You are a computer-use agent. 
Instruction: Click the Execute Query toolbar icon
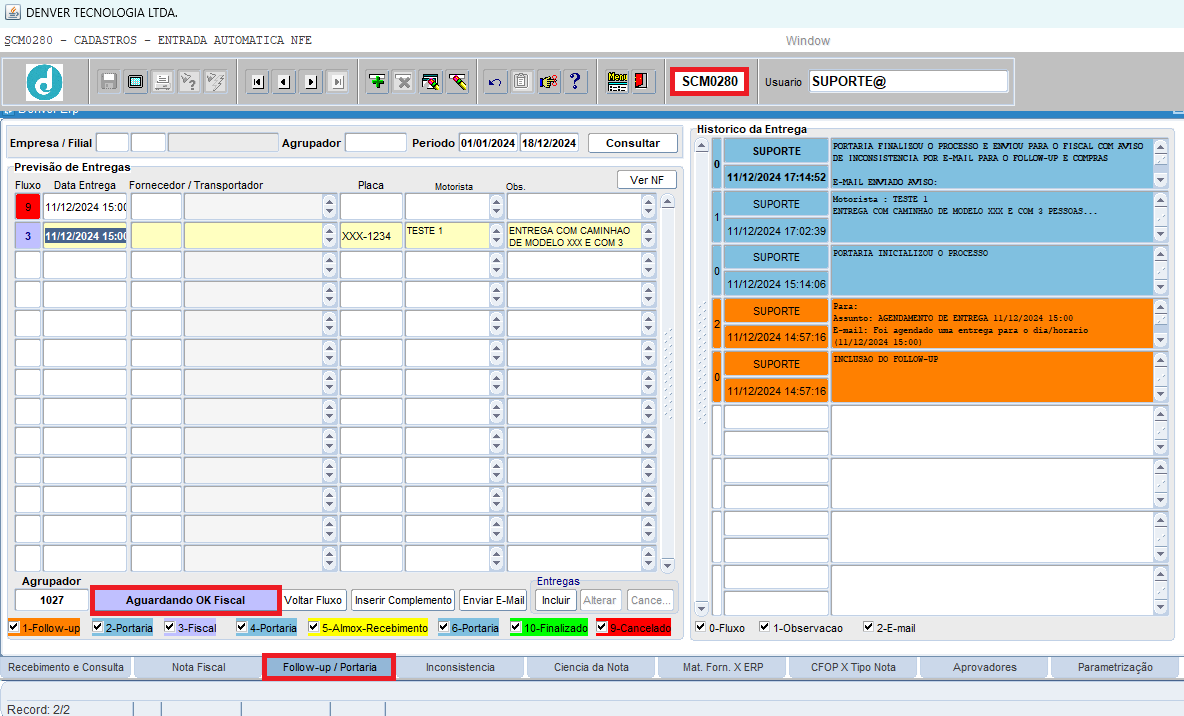click(216, 82)
